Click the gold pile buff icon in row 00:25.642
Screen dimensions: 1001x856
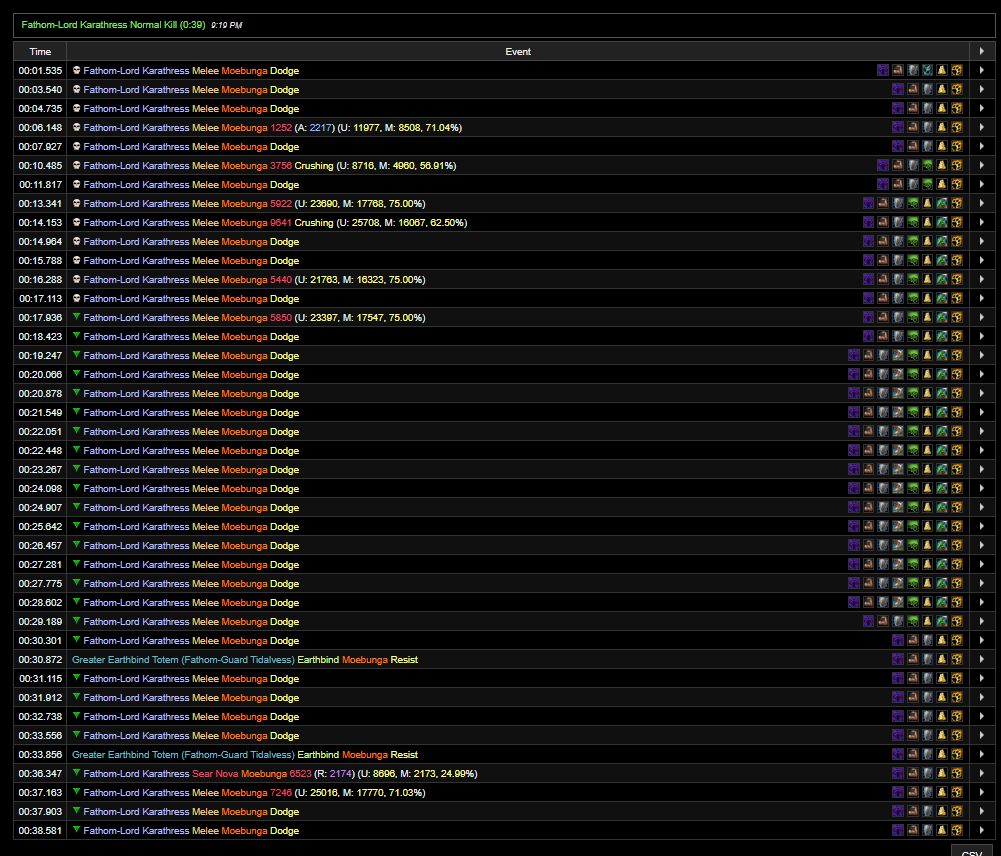pyautogui.click(x=927, y=527)
